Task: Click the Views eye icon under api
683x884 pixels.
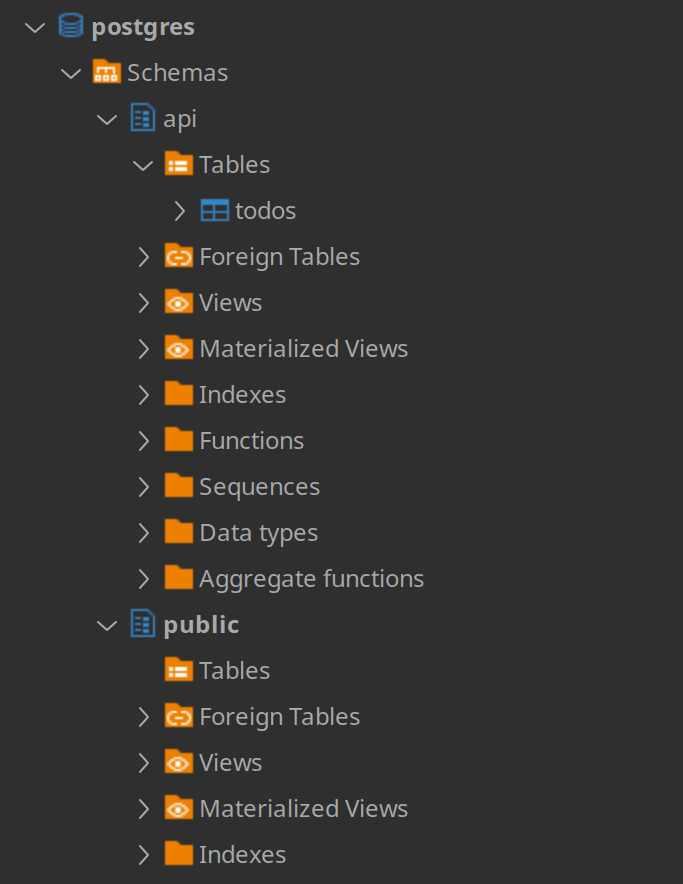Action: tap(179, 302)
